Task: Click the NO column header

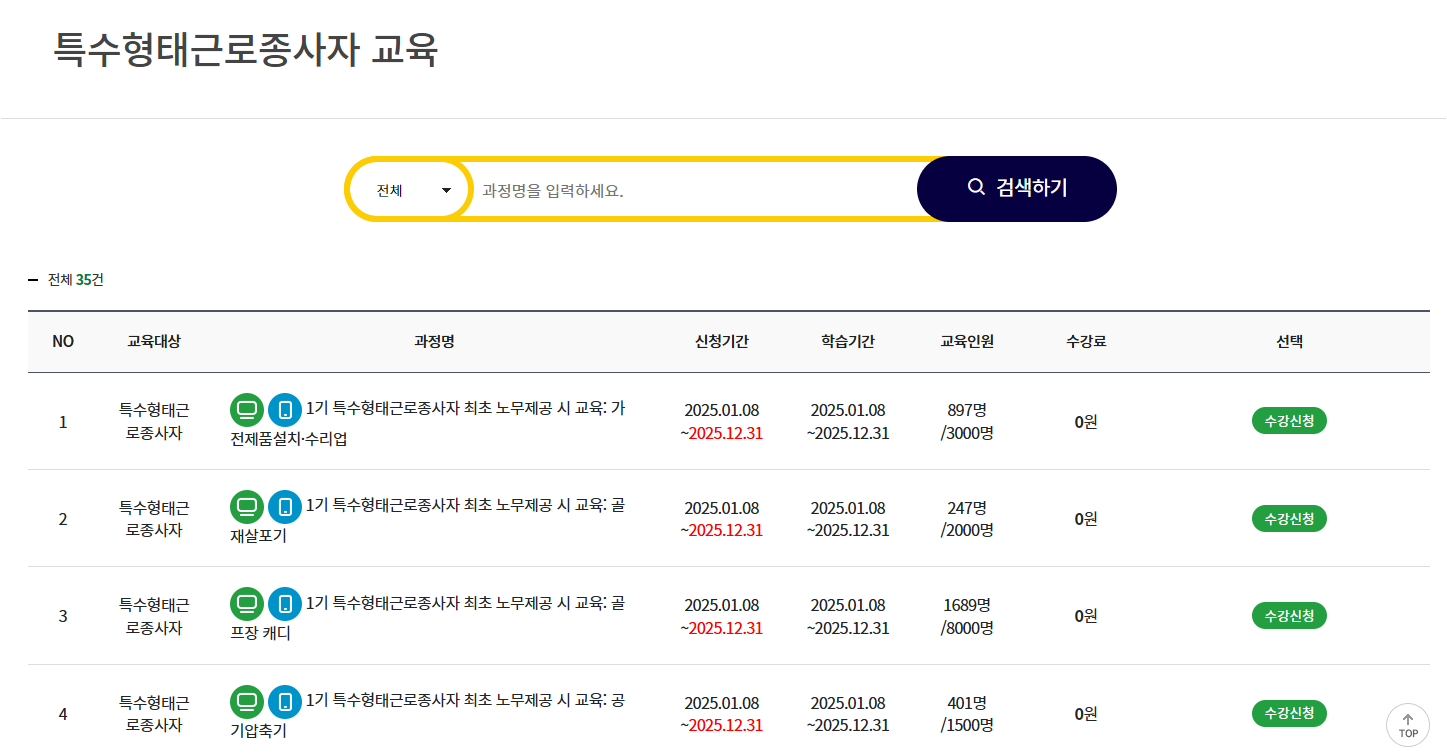Action: coord(63,341)
